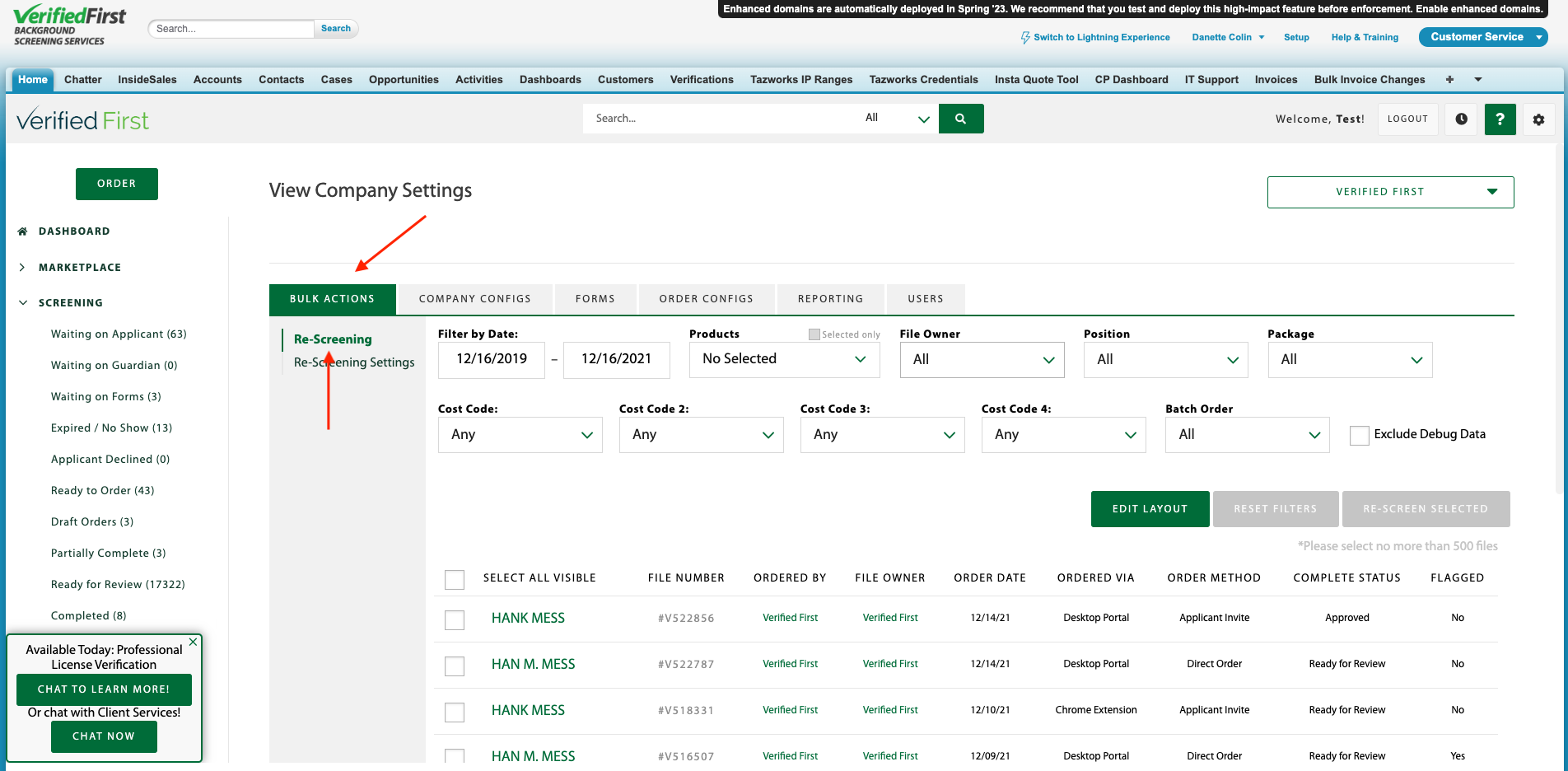1568x771 pixels.
Task: Click the Verified First logo in portal header
Action: [82, 120]
